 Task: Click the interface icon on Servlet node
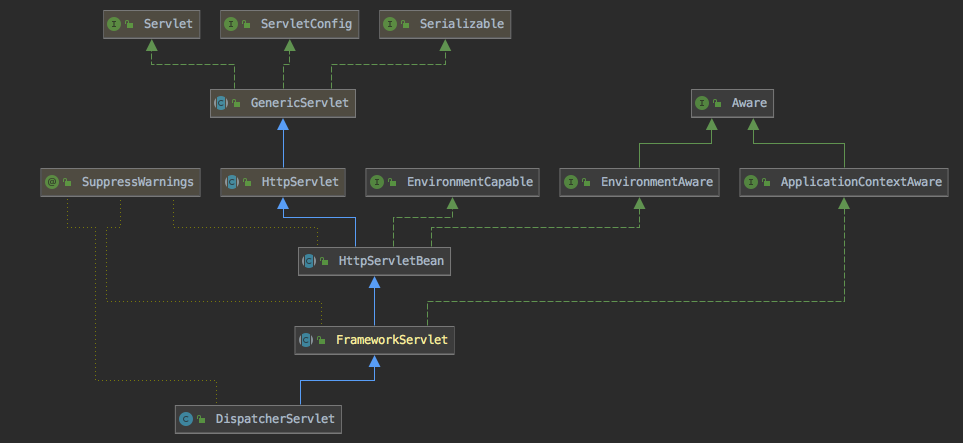pyautogui.click(x=113, y=23)
